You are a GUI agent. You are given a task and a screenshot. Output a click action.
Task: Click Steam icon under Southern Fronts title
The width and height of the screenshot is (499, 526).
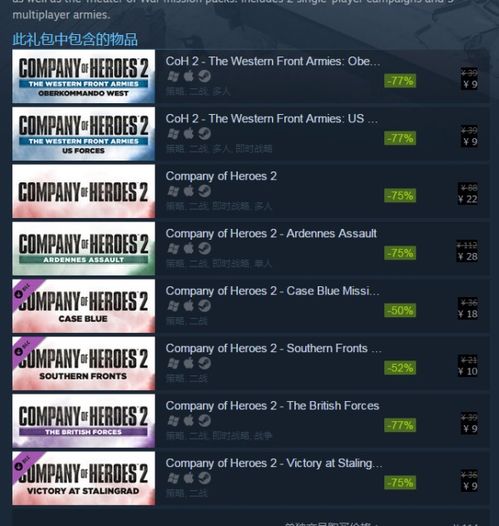[204, 363]
